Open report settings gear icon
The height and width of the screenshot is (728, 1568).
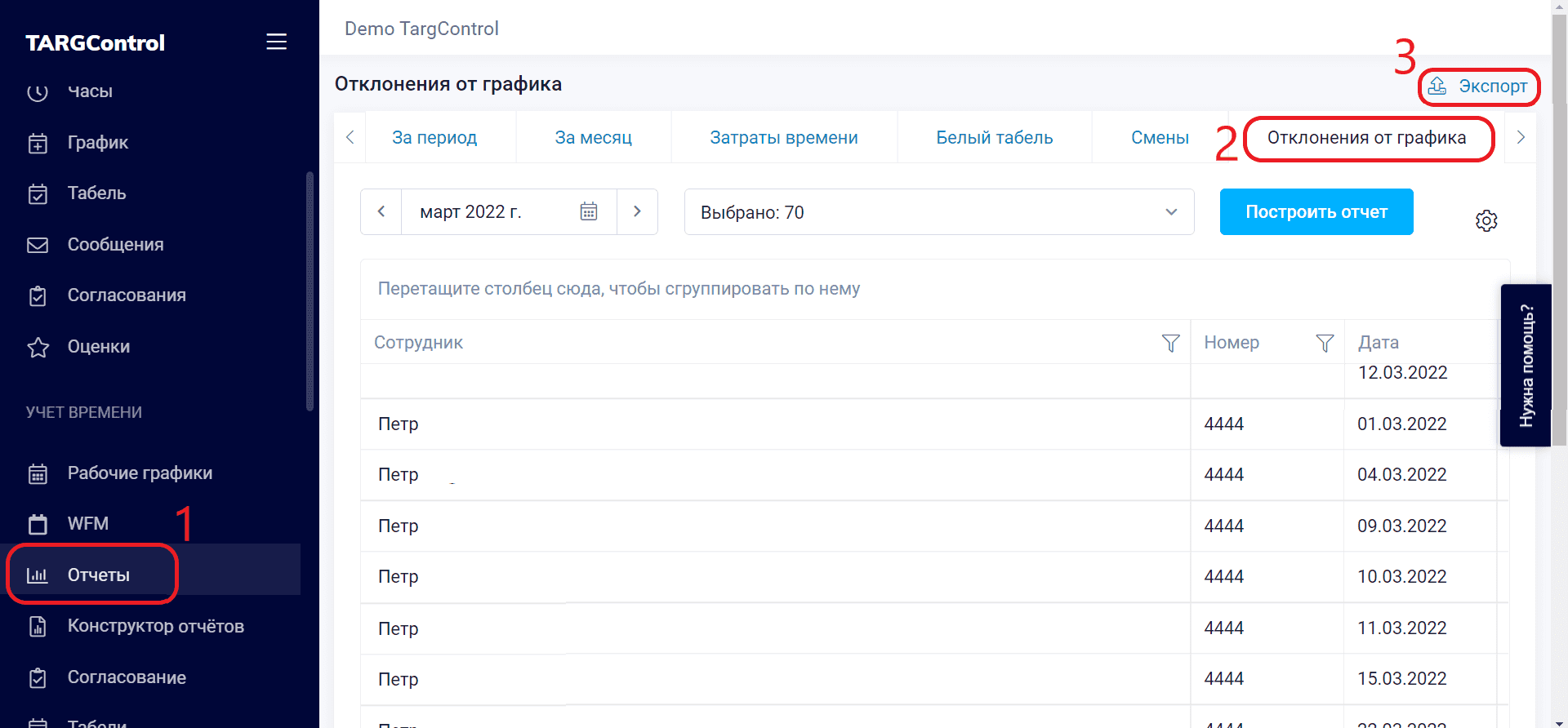[x=1486, y=220]
